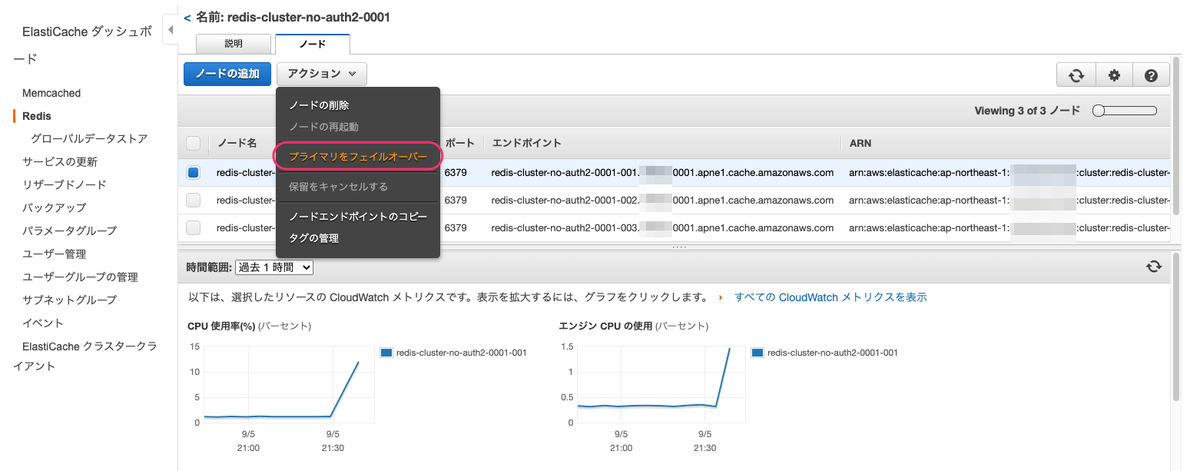
Task: Toggle the select-all header checkbox
Action: pos(193,143)
